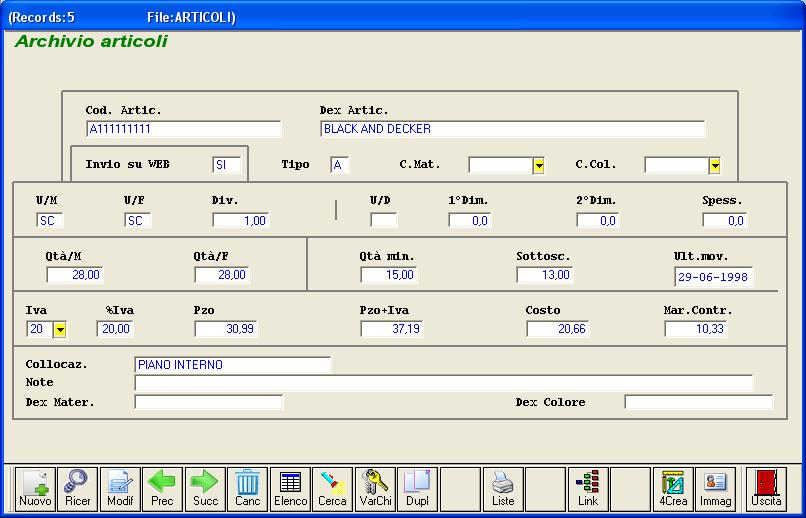Screen dimensions: 806x518
Task: Exit with the Uscita red door icon
Action: click(766, 489)
